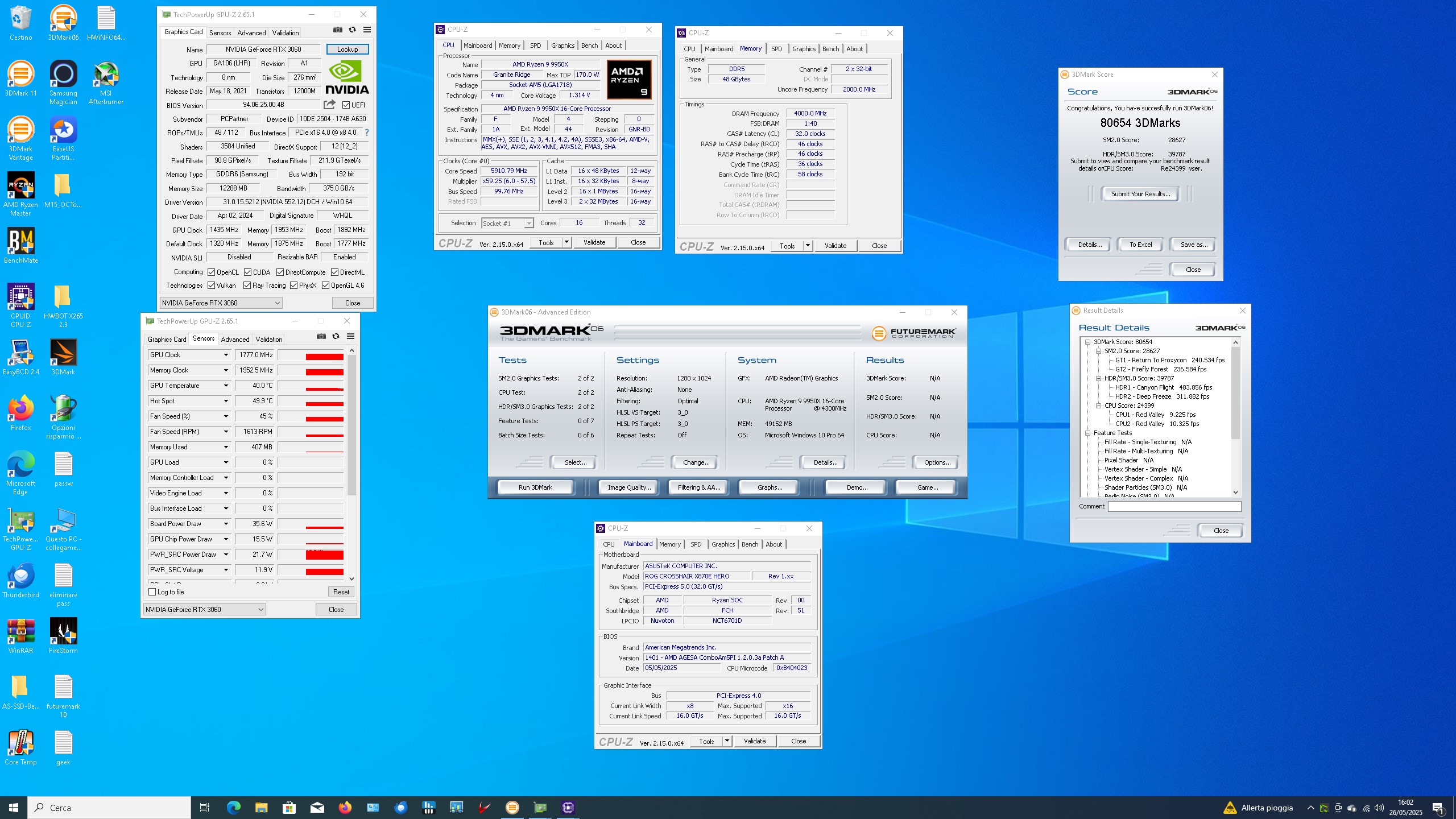The height and width of the screenshot is (819, 1456).
Task: Click 3DMark06 orange icon in taskbar
Action: pos(512,808)
